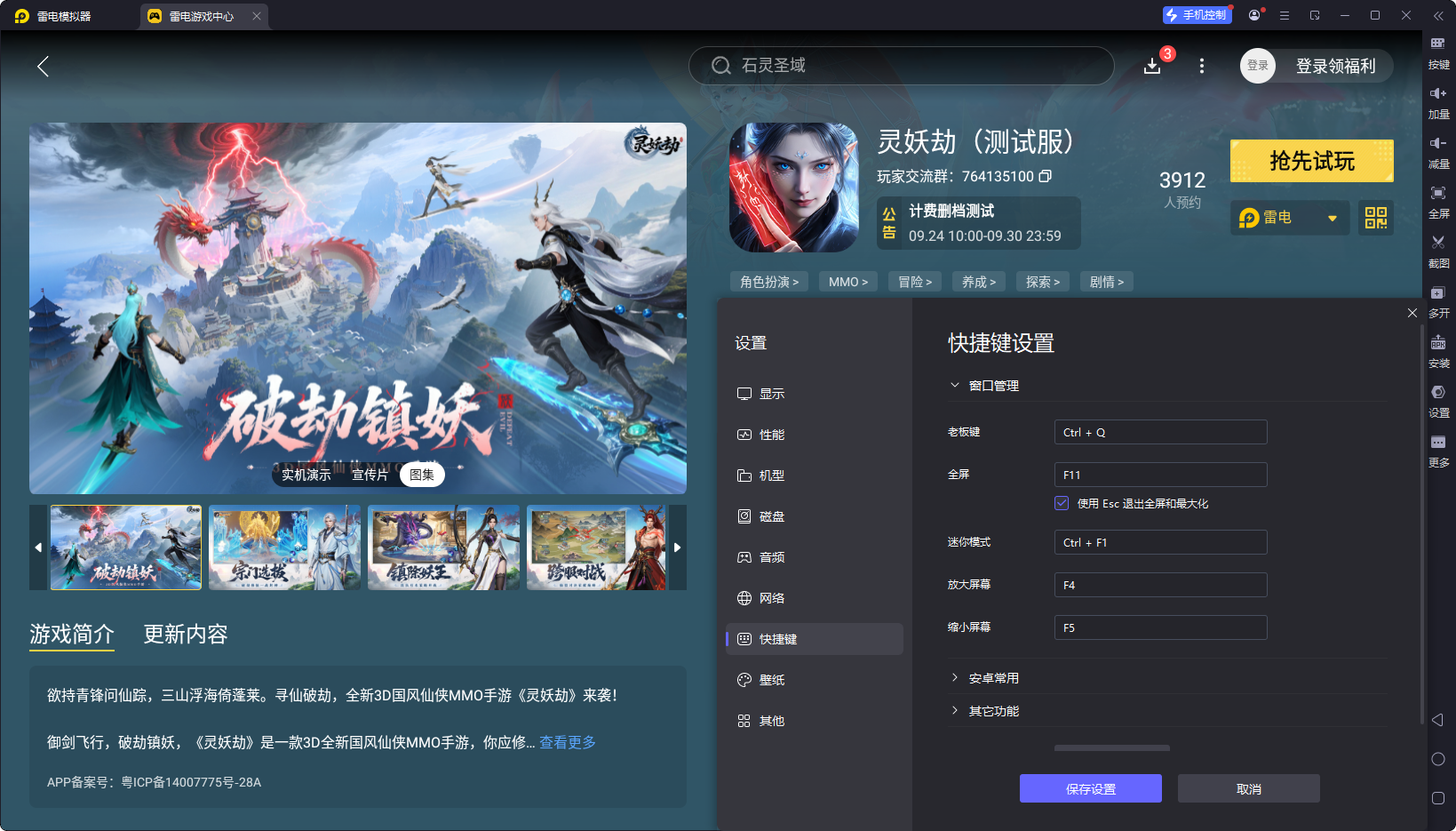Click the F11 全屏 hotkey input field
The height and width of the screenshot is (831, 1456).
coord(1160,474)
